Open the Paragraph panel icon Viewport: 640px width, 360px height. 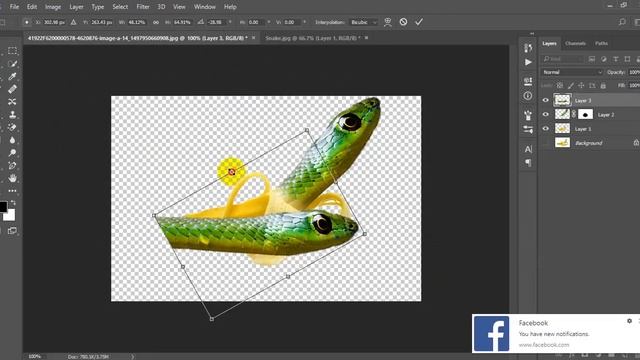click(528, 163)
